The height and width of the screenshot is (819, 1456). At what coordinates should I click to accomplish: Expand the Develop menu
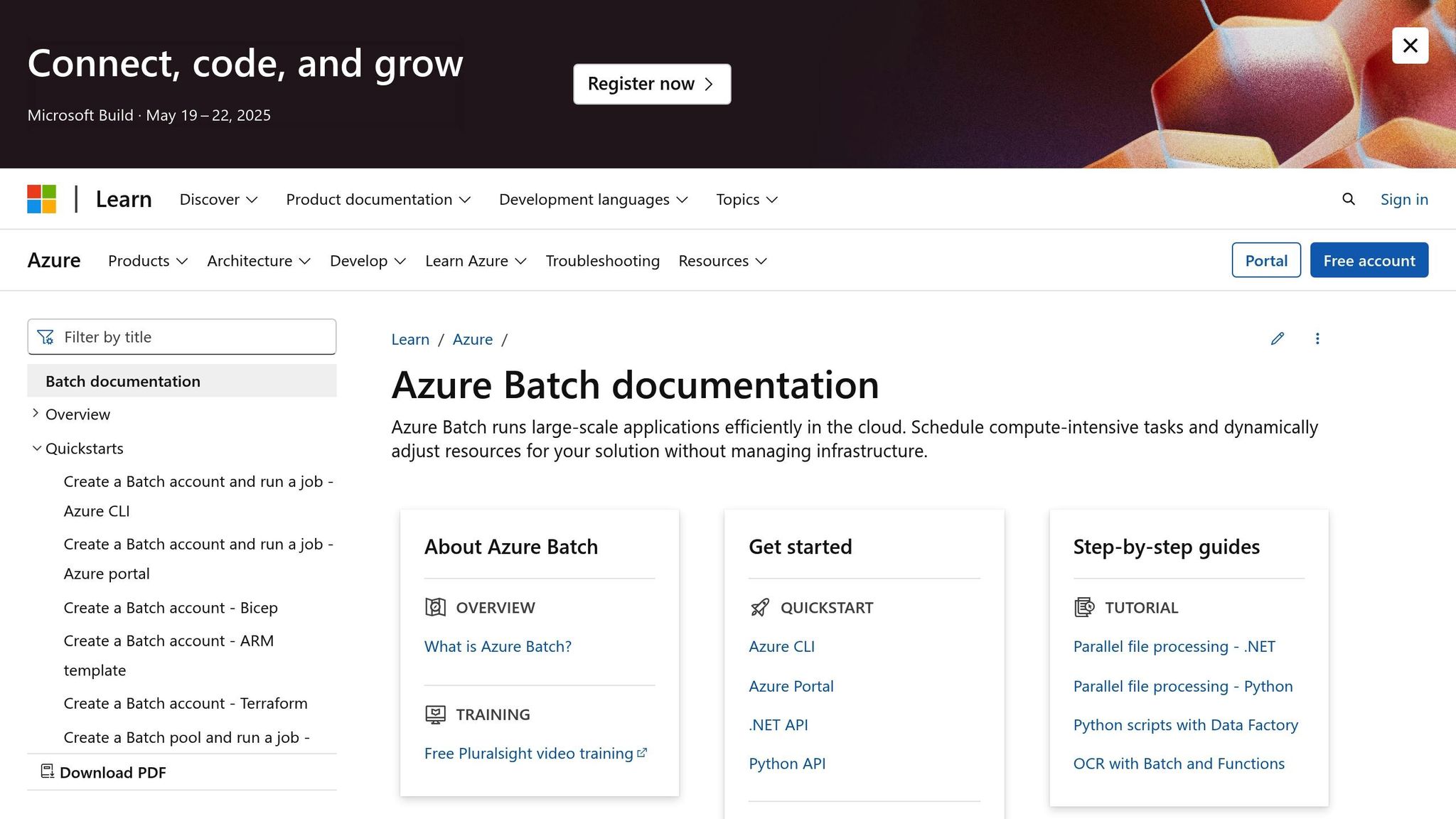[368, 261]
